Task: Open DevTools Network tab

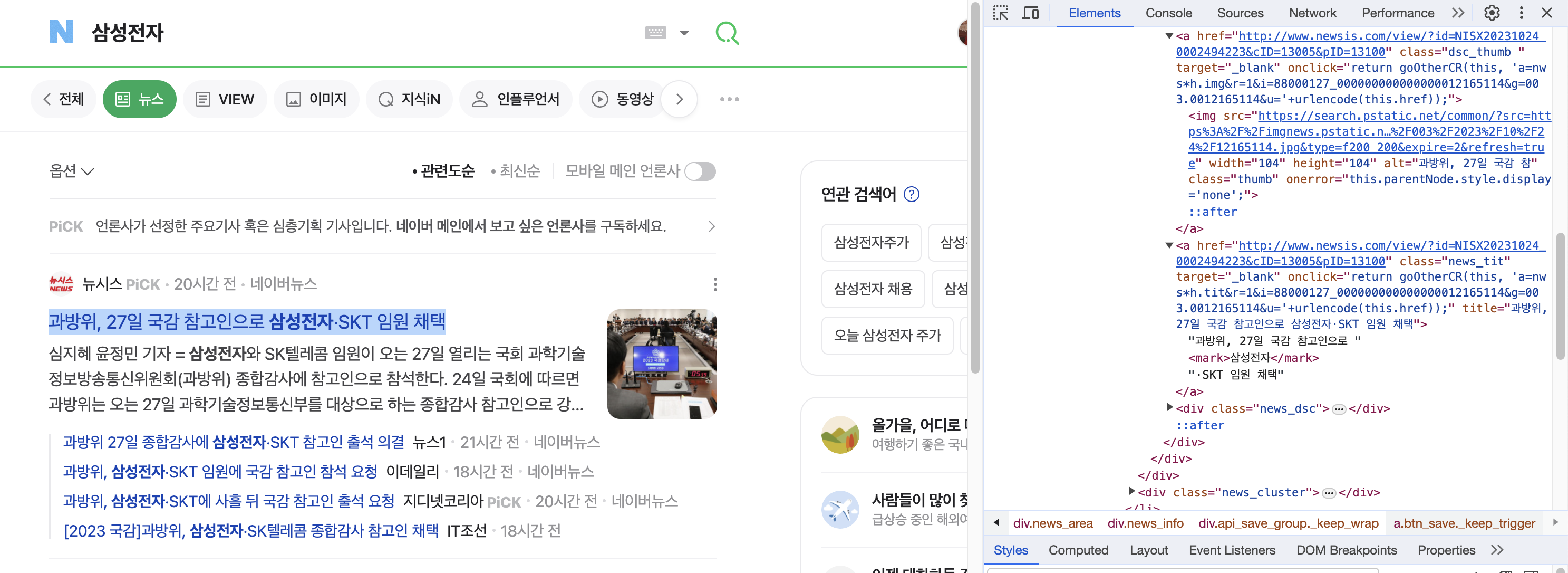Action: point(1312,13)
